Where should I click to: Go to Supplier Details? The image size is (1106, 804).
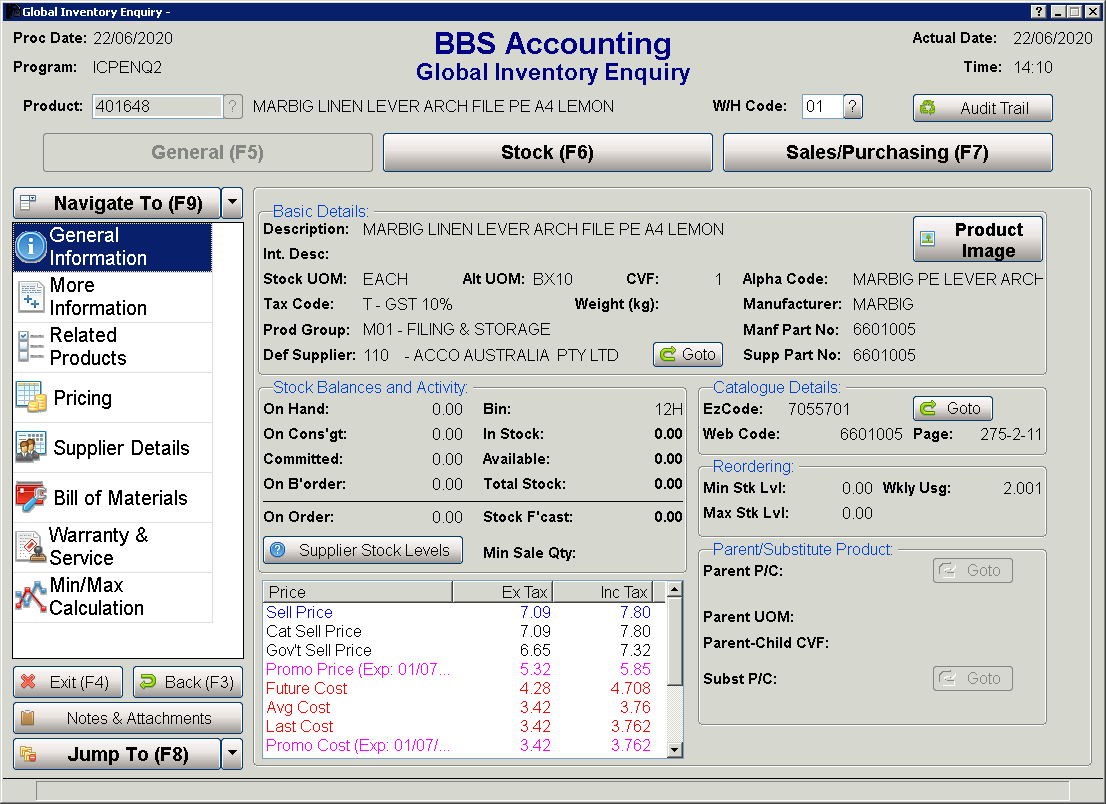tap(112, 448)
